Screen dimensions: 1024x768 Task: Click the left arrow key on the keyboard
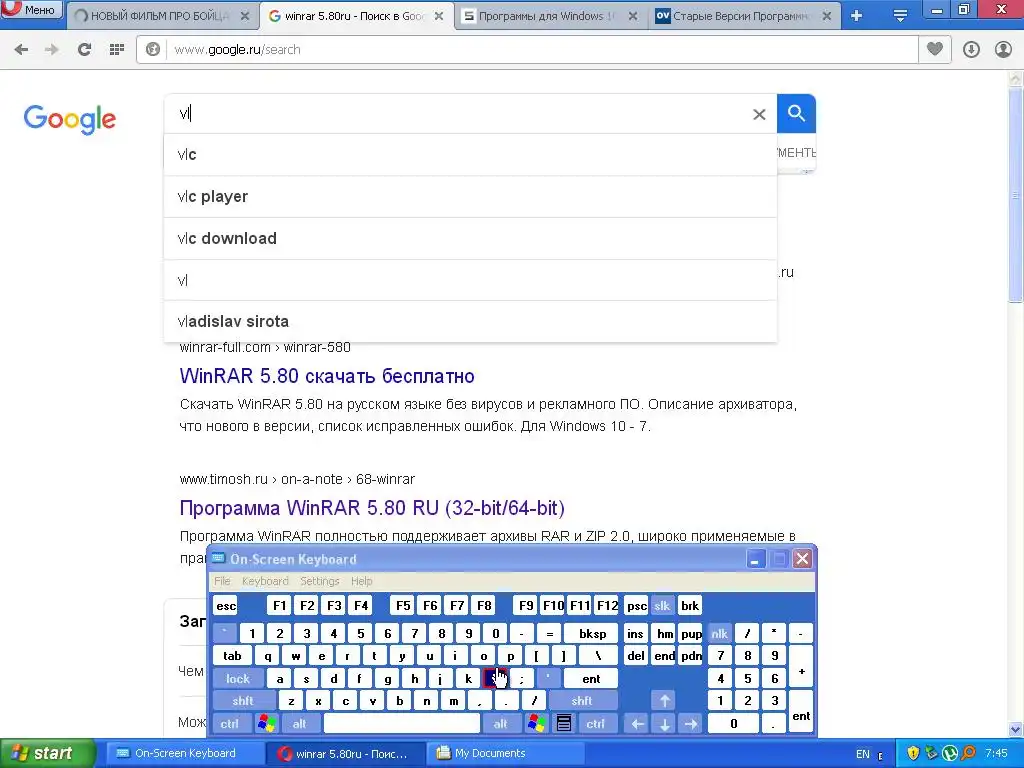[x=637, y=724]
